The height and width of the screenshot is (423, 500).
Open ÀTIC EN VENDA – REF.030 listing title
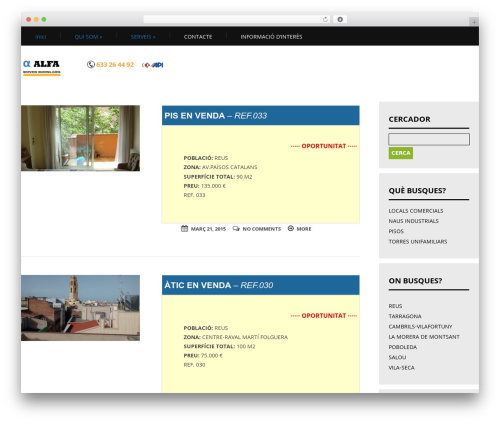[219, 285]
